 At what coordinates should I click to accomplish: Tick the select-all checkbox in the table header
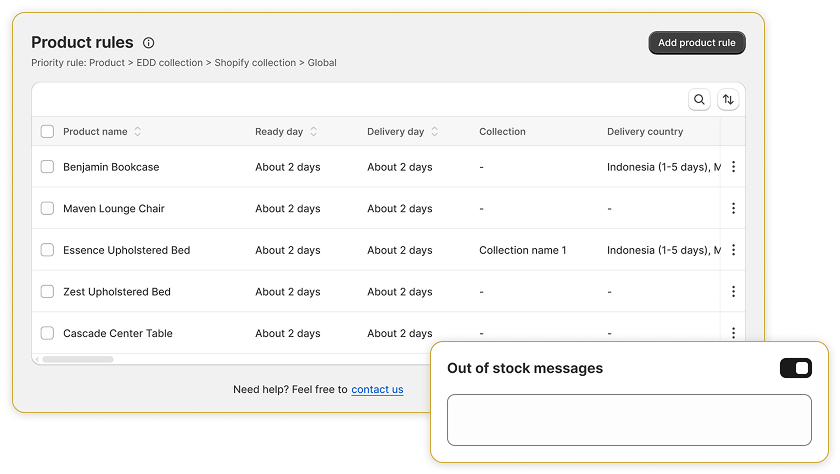(47, 131)
